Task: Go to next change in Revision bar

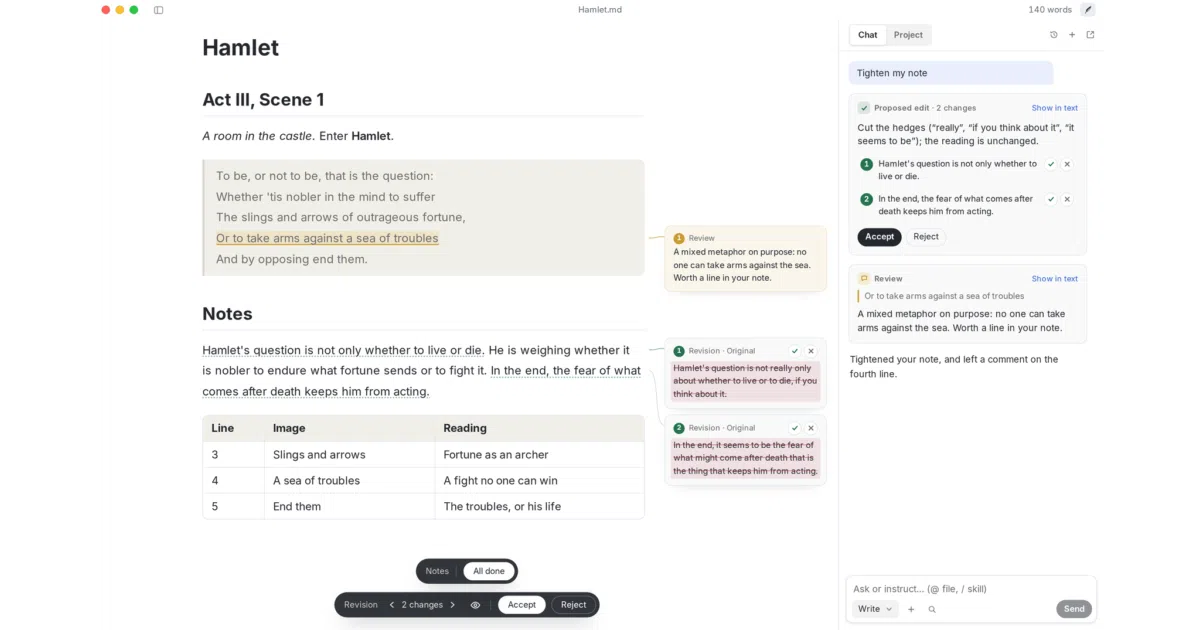Action: [x=452, y=605]
